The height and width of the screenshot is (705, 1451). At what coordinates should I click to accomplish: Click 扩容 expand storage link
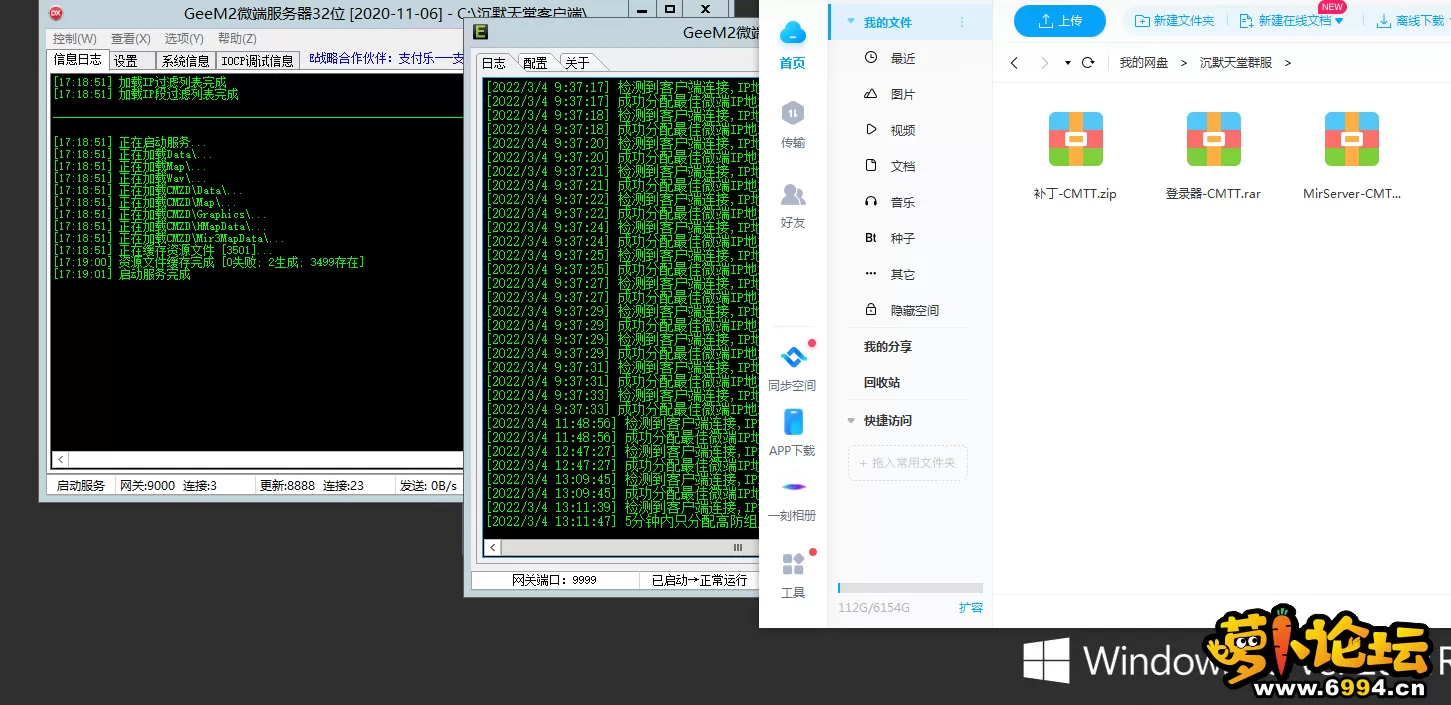(x=970, y=607)
